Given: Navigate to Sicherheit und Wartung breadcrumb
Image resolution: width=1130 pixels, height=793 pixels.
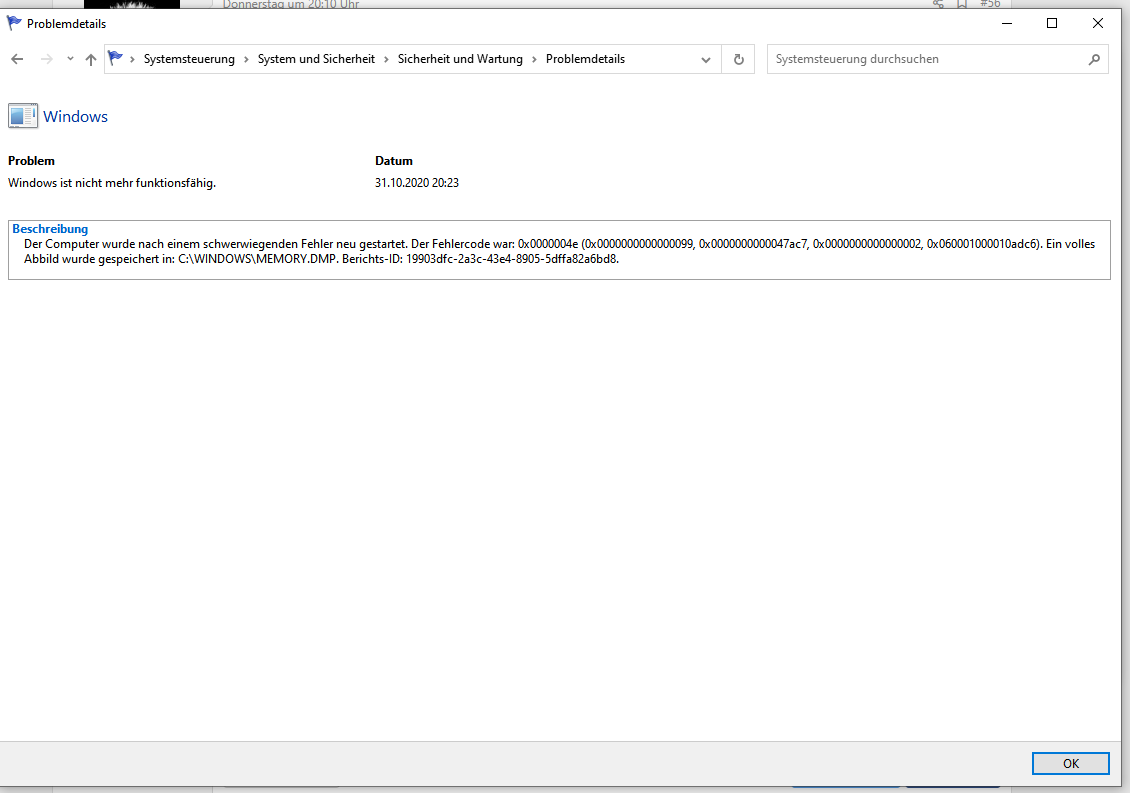Looking at the screenshot, I should 460,59.
